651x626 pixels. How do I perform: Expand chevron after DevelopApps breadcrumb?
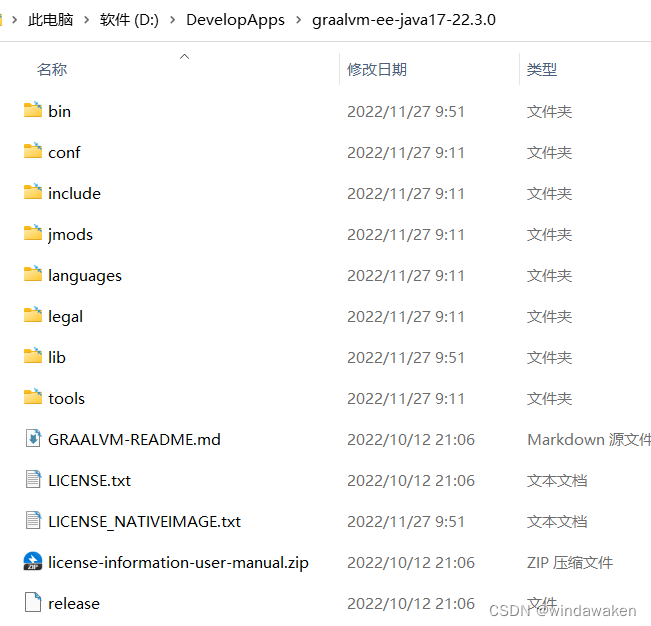coord(299,20)
